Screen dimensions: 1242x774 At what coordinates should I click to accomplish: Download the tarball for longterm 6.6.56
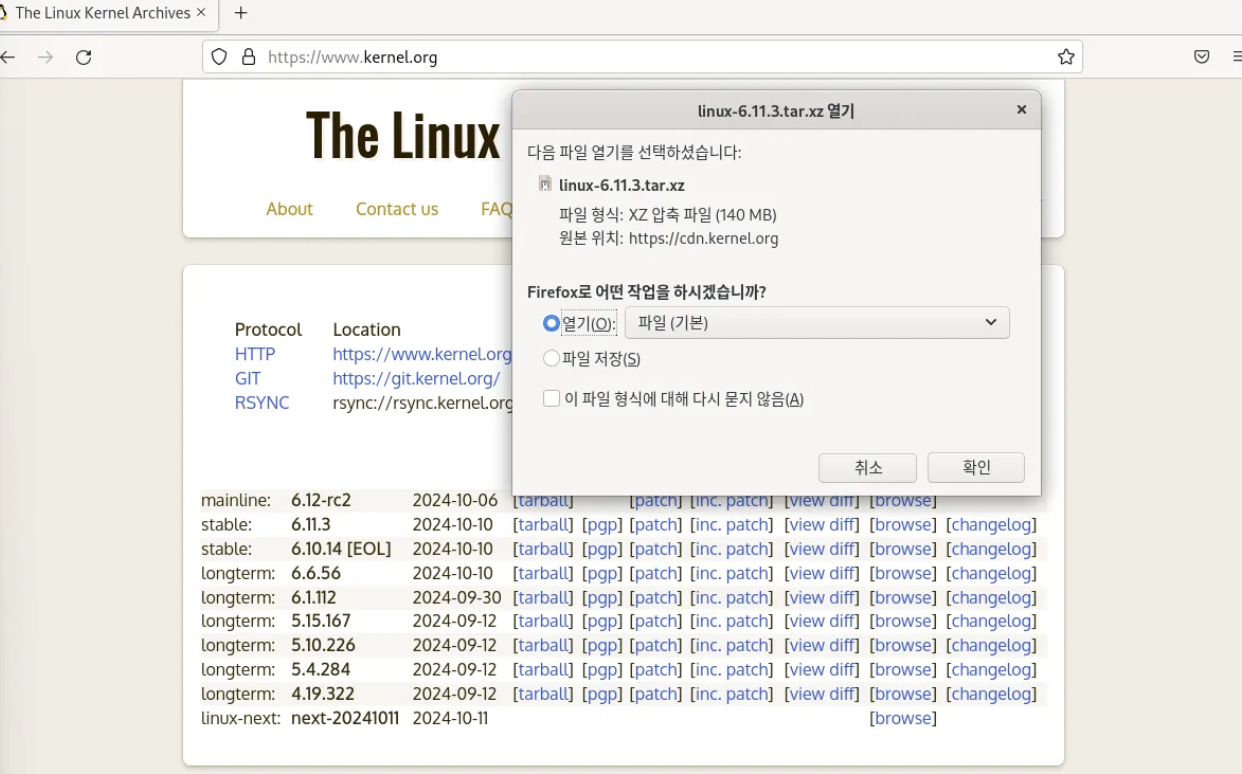[544, 573]
